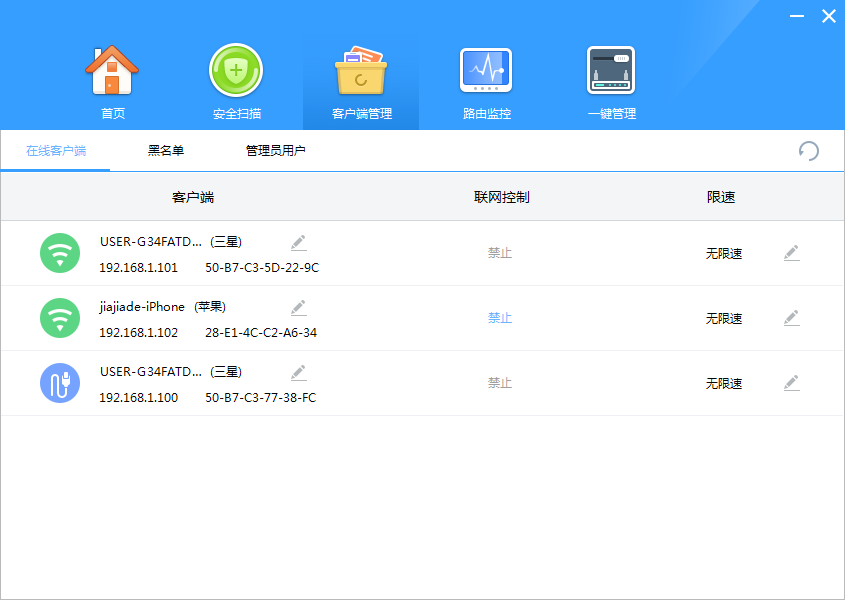Edit speed limit for 192.168.1.100
Screen dimensions: 845x600
coord(791,383)
